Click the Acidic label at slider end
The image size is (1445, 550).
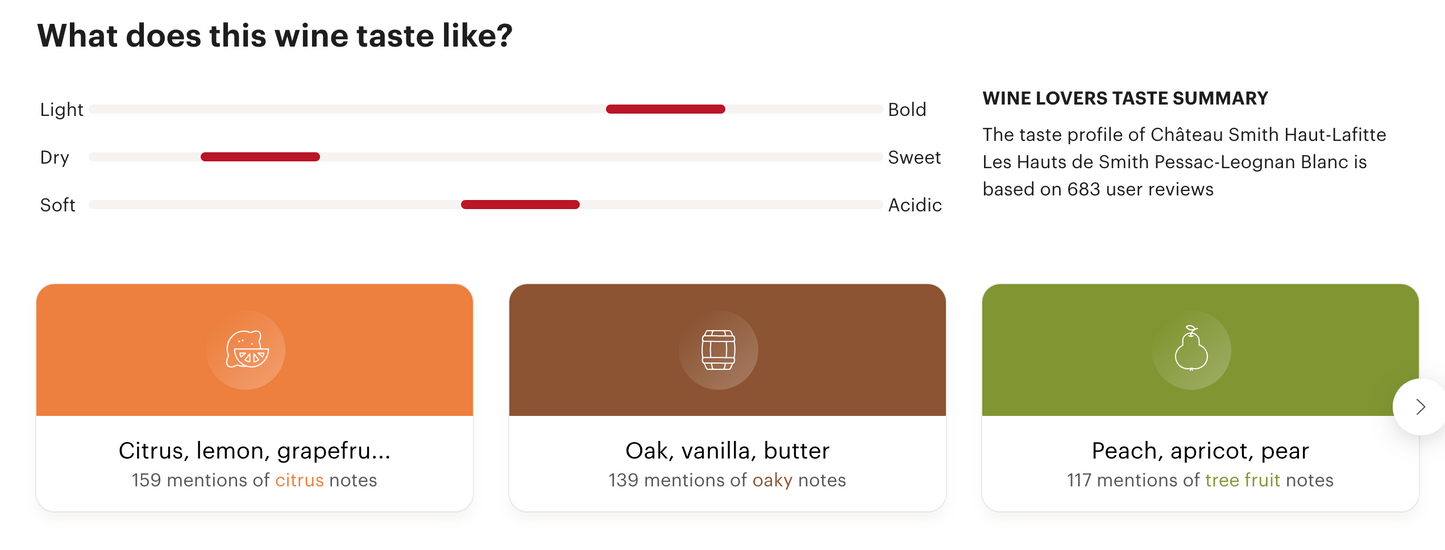tap(915, 205)
